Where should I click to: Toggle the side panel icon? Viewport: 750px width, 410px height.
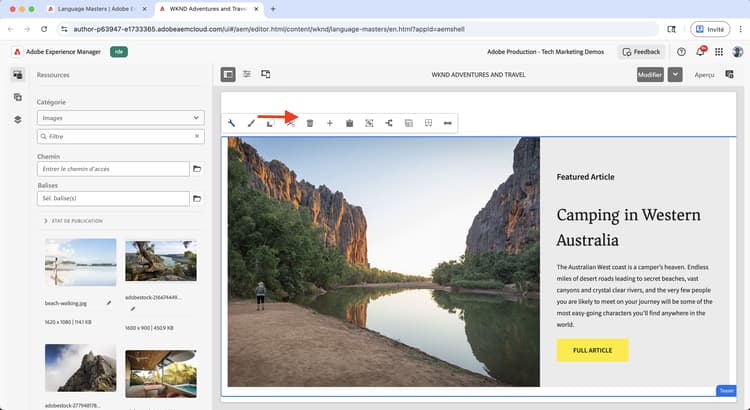[x=228, y=75]
